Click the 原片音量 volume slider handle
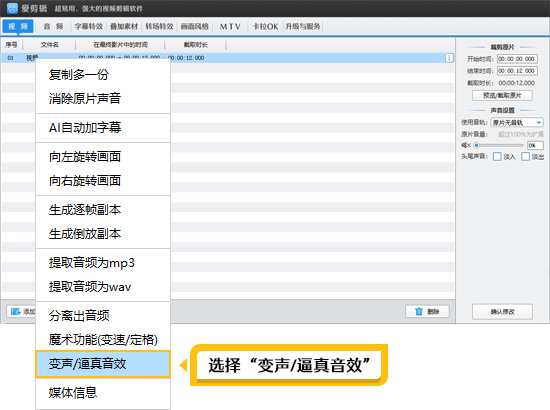Screen dimensions: 550x410 pyautogui.click(x=476, y=145)
